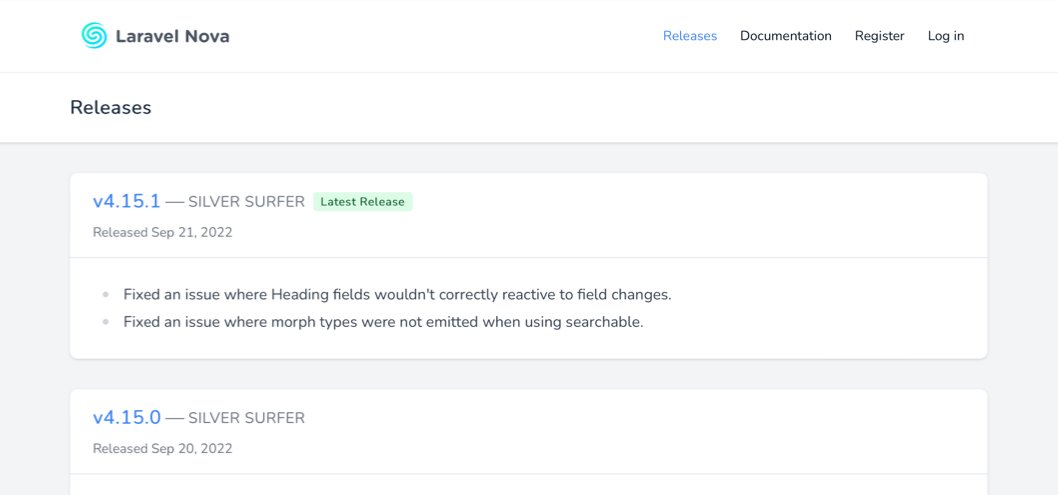Open the v4.15.1 release link
This screenshot has width=1058, height=495.
pos(127,201)
